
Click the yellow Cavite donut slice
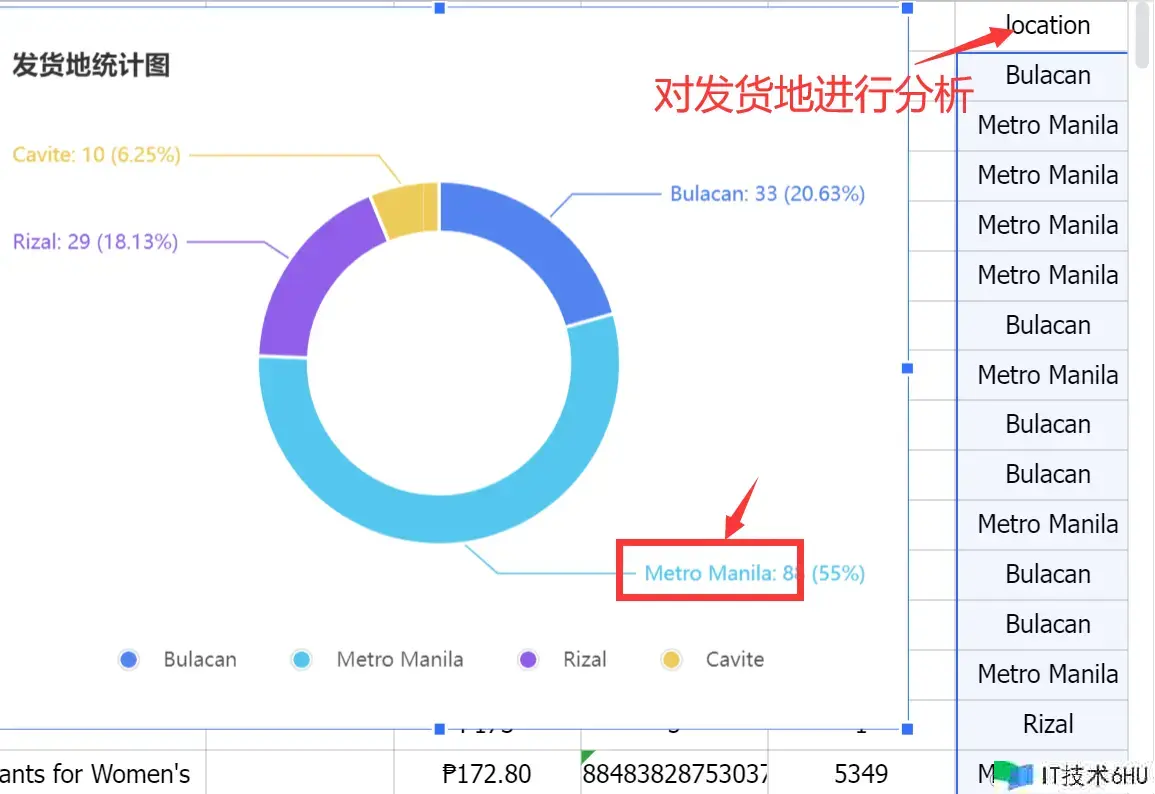(405, 210)
